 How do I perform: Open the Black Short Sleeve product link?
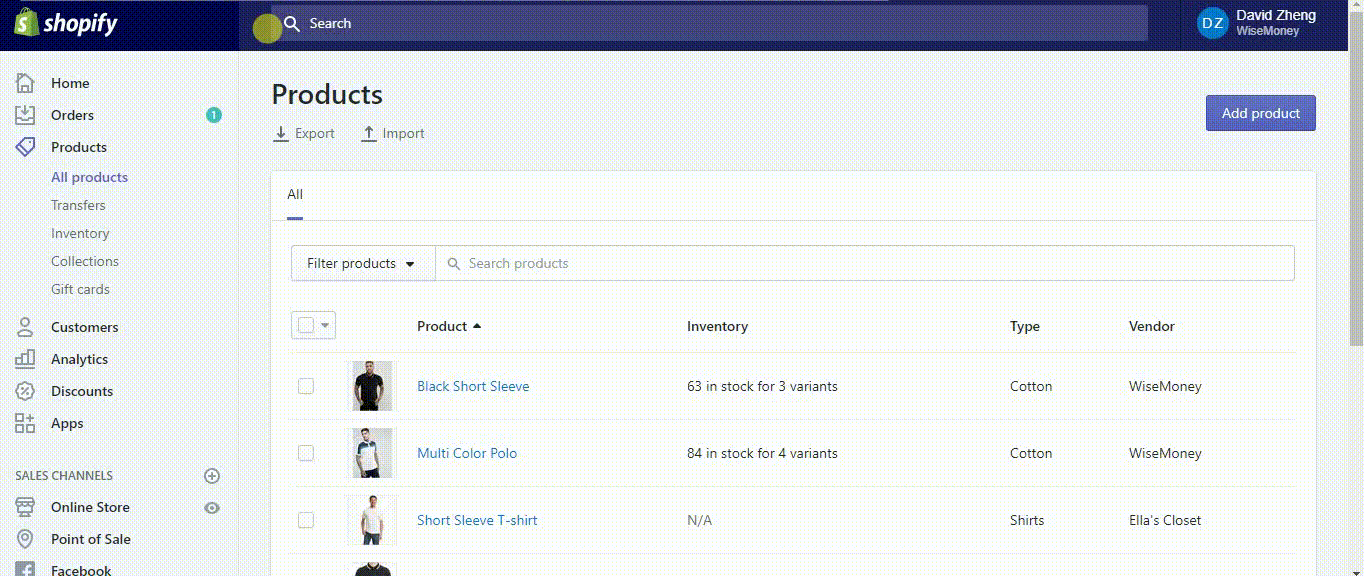pyautogui.click(x=473, y=386)
